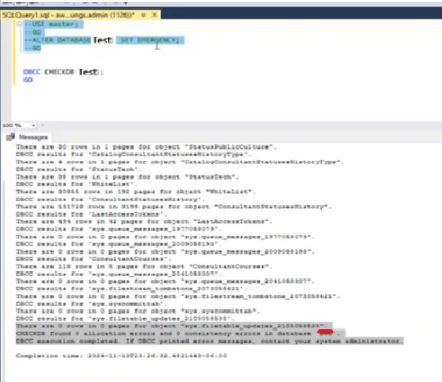The height and width of the screenshot is (382, 442).
Task: Click the StatusPublicCulture rows message line
Action: [x=146, y=147]
